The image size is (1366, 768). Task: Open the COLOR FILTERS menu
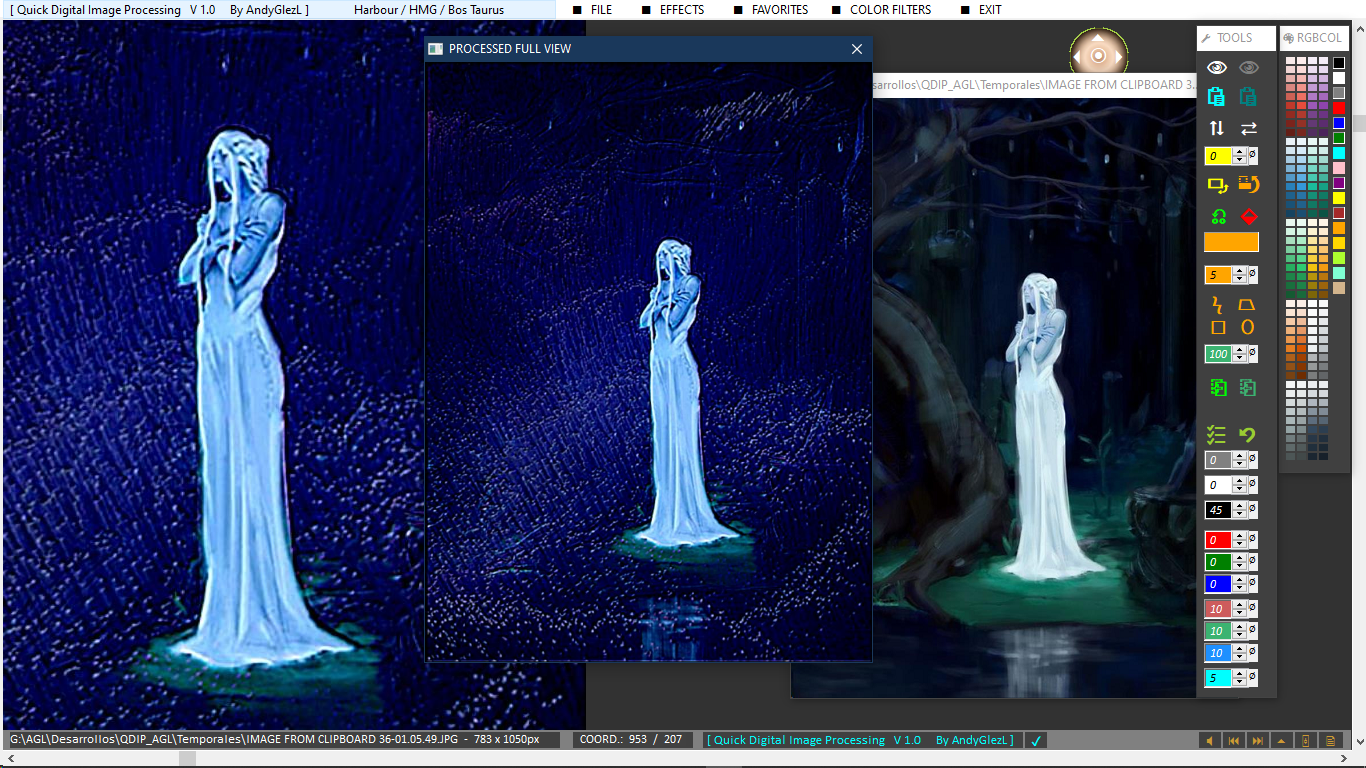(x=890, y=10)
